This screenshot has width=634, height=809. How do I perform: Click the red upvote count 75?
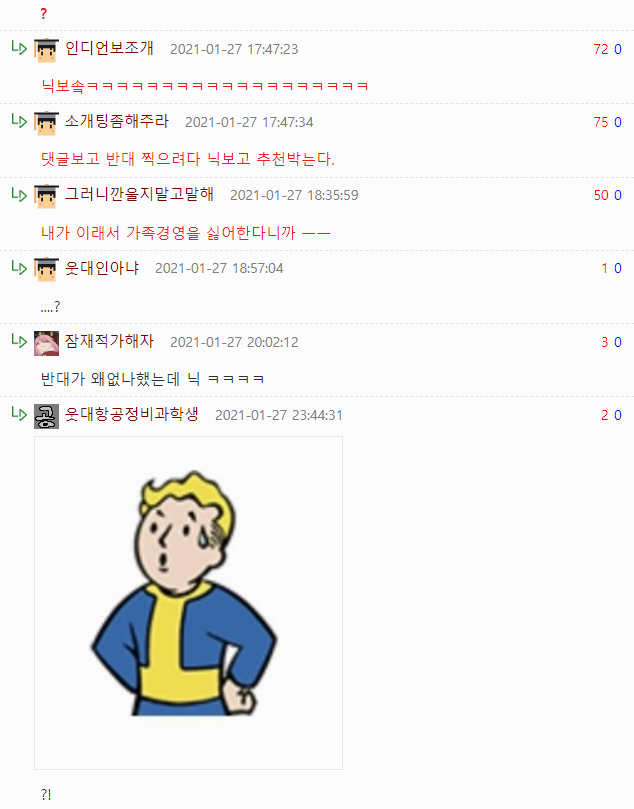tap(601, 122)
